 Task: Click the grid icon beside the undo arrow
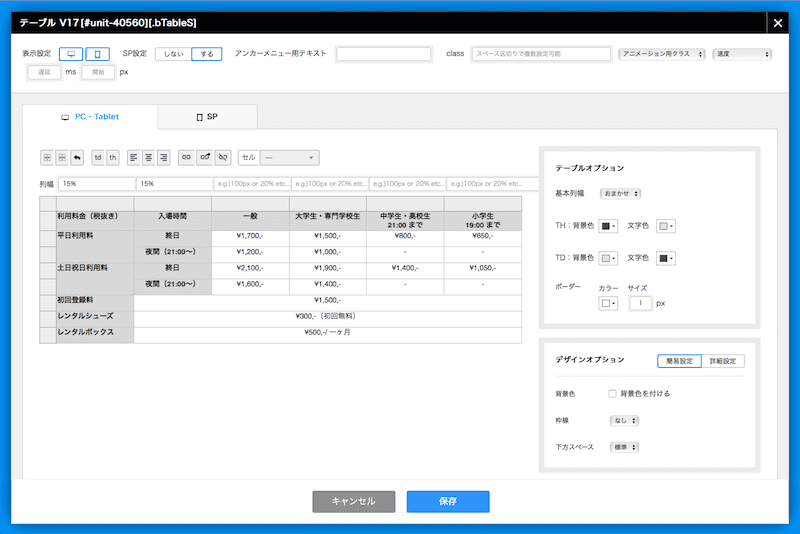click(62, 158)
